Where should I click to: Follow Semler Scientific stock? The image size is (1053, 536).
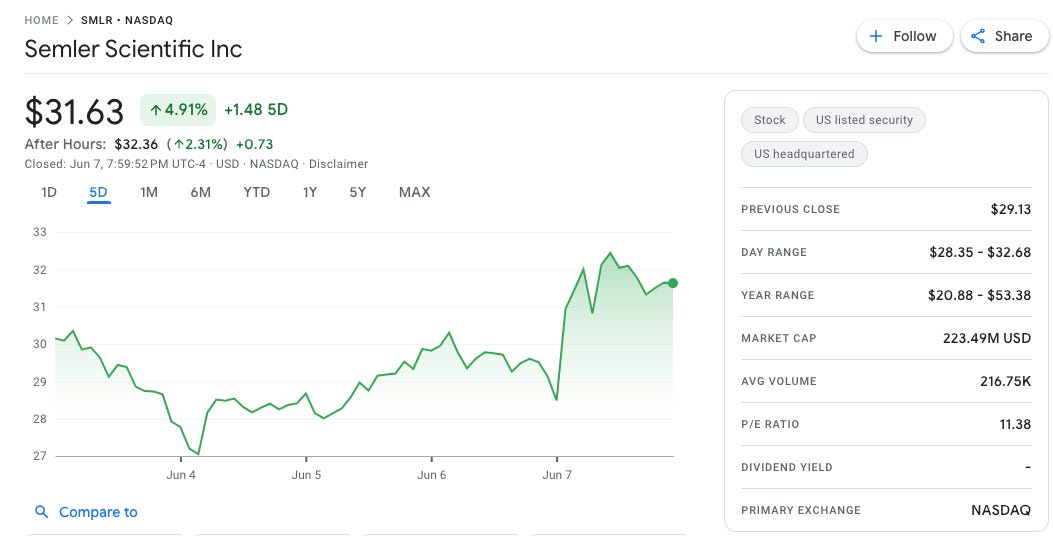point(905,36)
